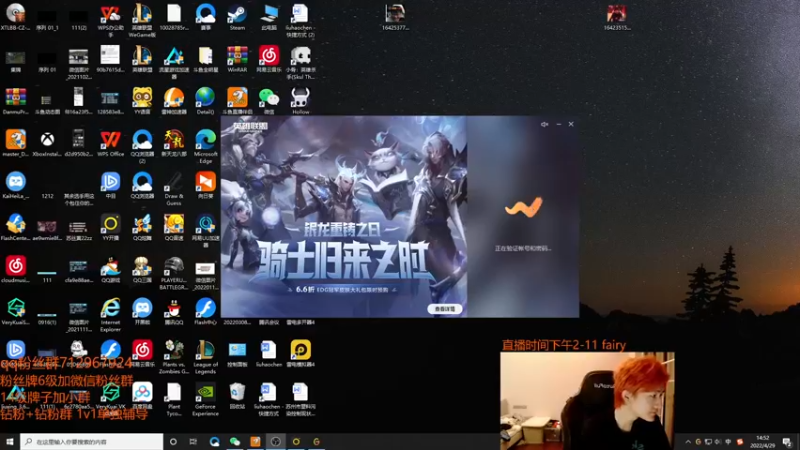The width and height of the screenshot is (800, 450).
Task: Launch the WPS Office shortcut
Action: point(110,143)
